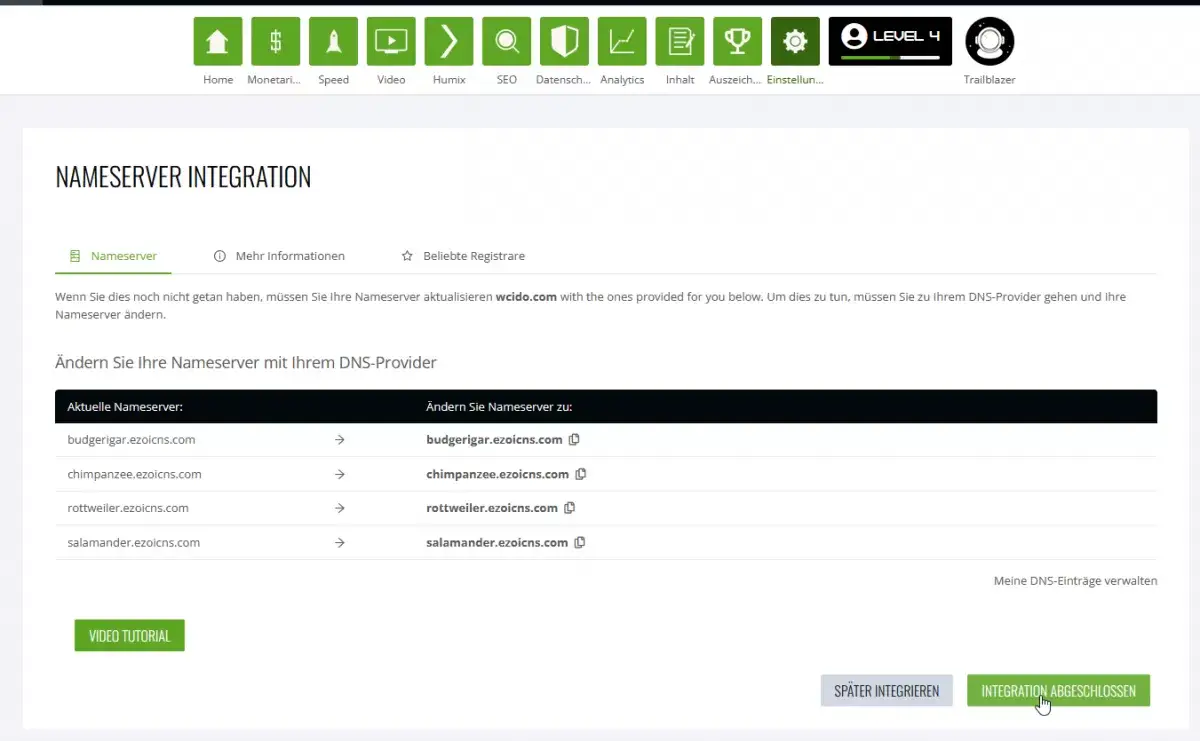1200x741 pixels.
Task: Copy salamander.ezoicns.com nameserver
Action: 579,543
